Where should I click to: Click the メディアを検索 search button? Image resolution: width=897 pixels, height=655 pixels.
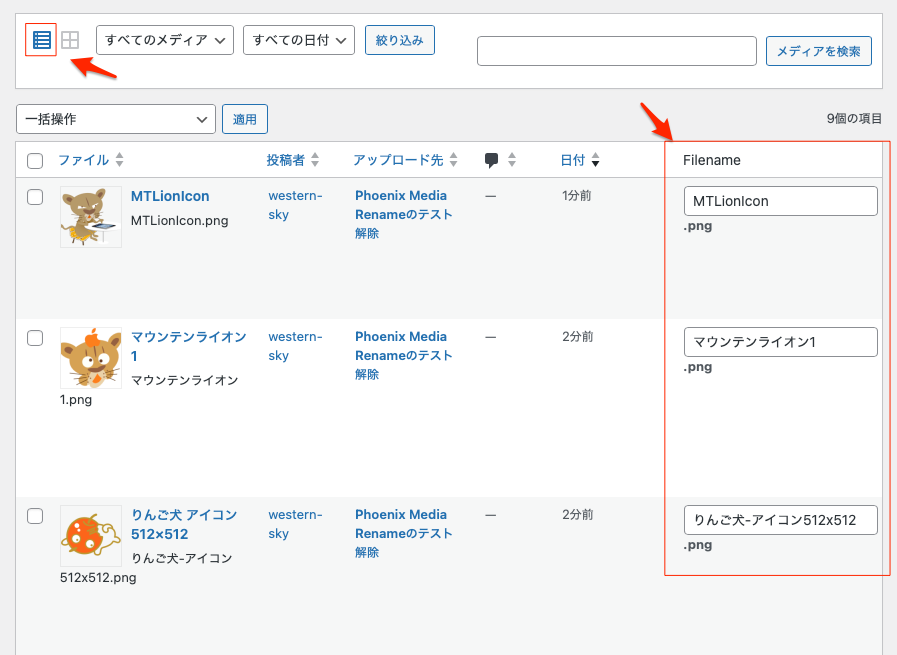[818, 51]
